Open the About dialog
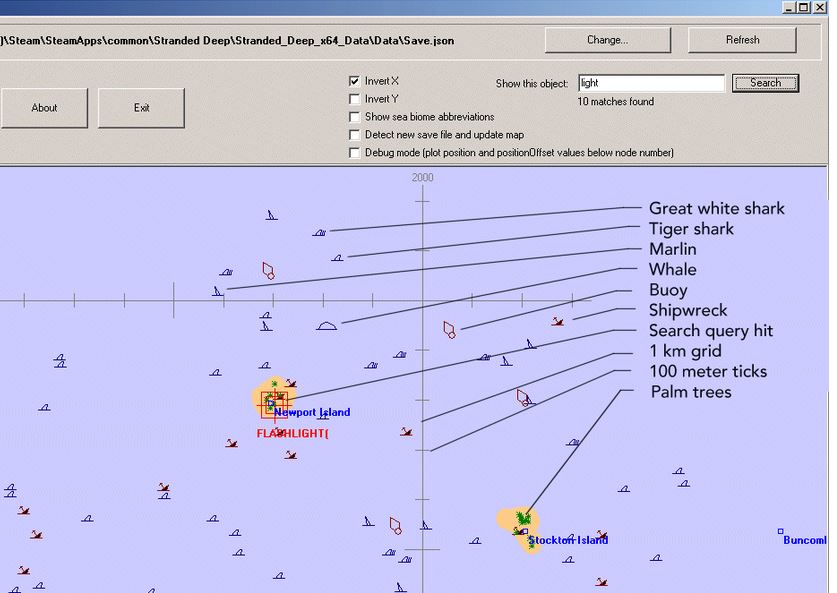Screen dimensions: 837x593 44,108
